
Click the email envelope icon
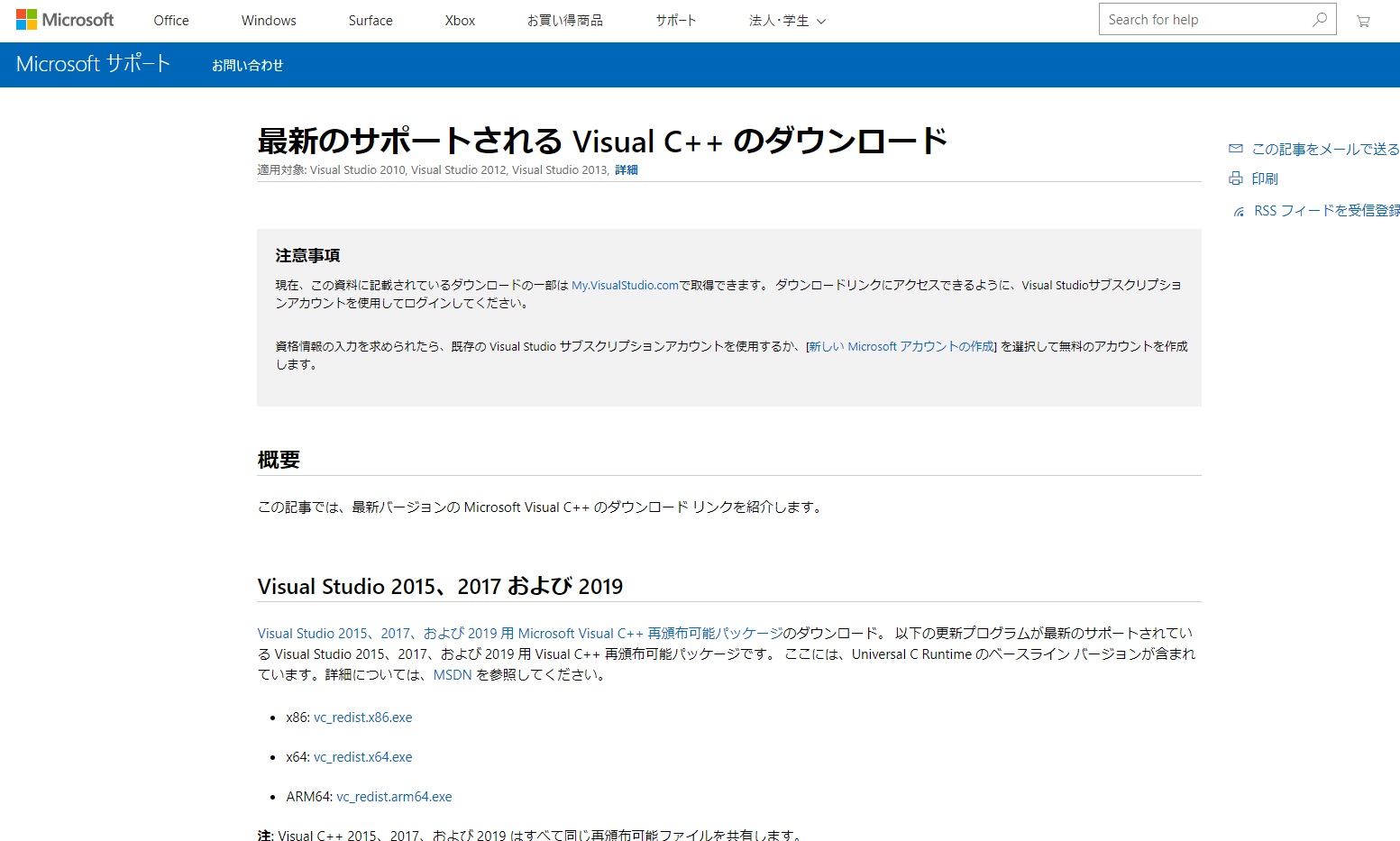[x=1236, y=149]
